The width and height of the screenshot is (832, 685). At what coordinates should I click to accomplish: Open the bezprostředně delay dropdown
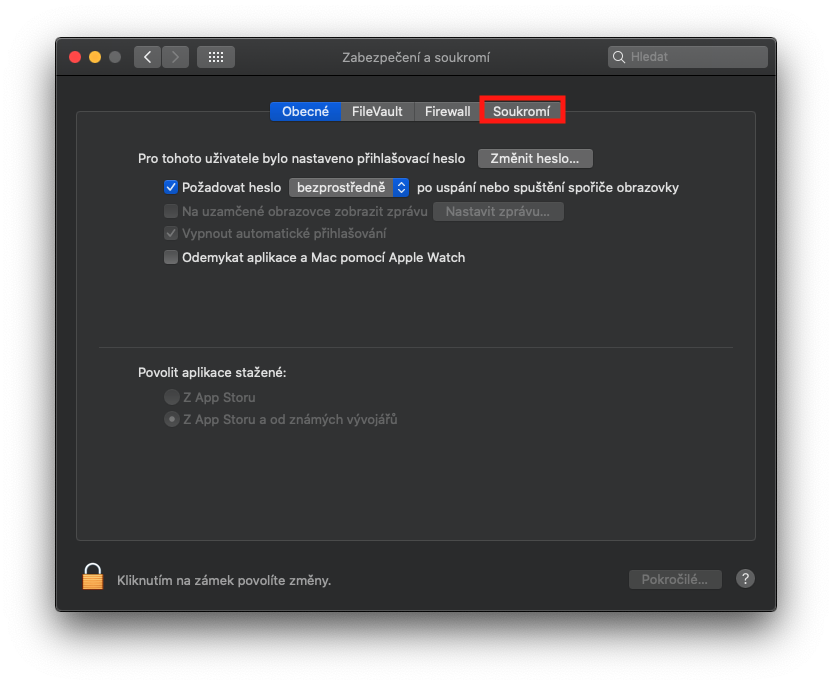pyautogui.click(x=349, y=187)
